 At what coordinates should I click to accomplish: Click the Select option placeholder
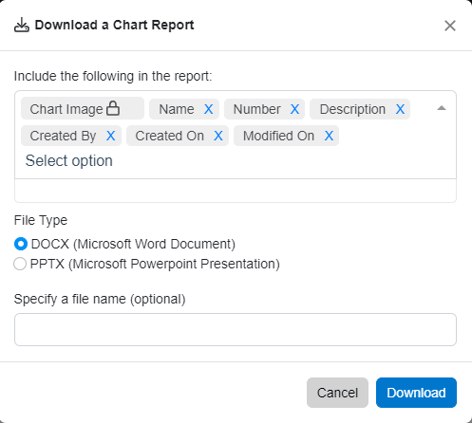(69, 161)
